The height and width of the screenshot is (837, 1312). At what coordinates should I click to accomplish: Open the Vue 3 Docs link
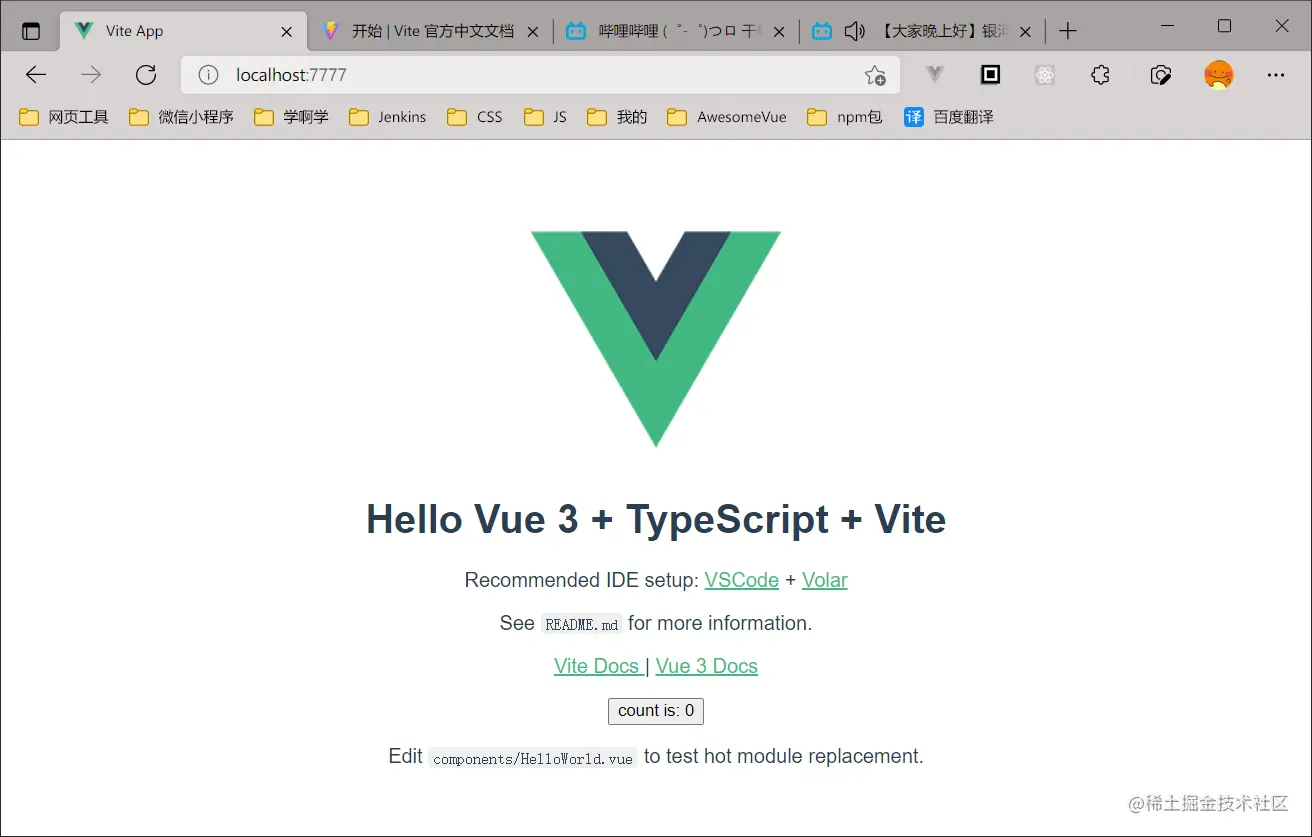coord(706,666)
